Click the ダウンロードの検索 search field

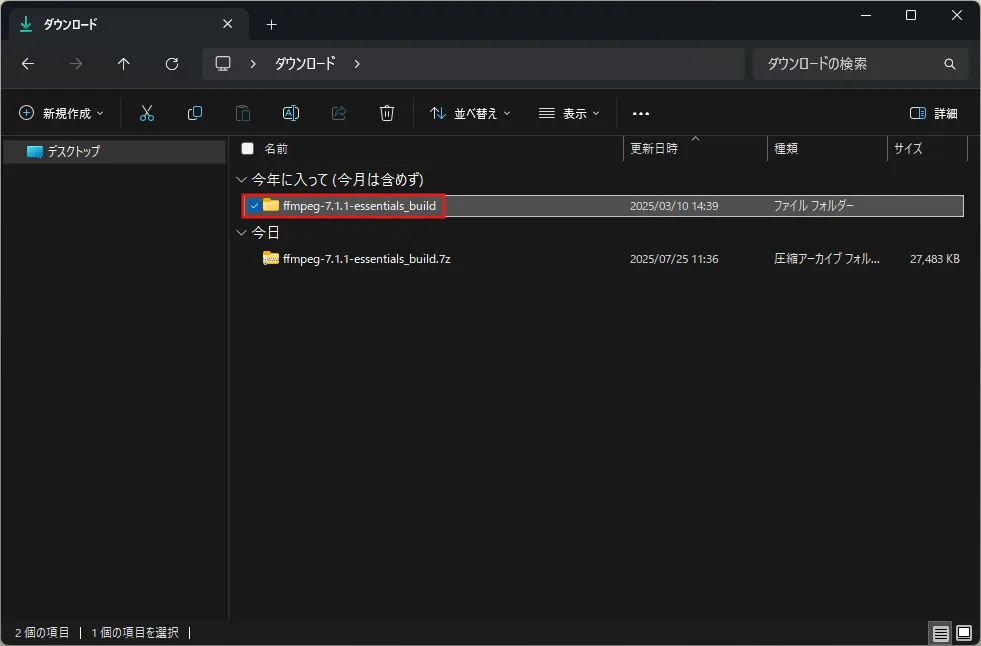pos(860,64)
